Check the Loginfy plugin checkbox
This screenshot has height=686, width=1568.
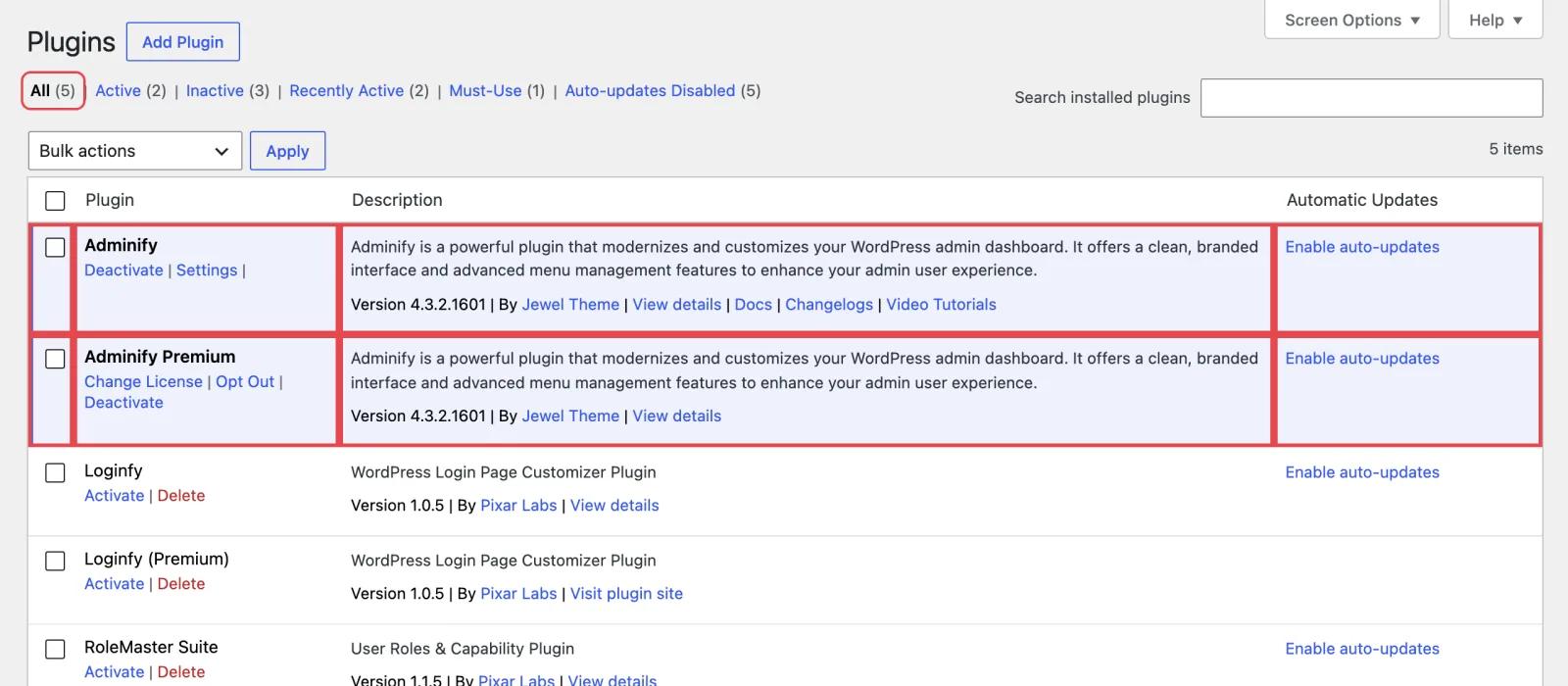56,473
